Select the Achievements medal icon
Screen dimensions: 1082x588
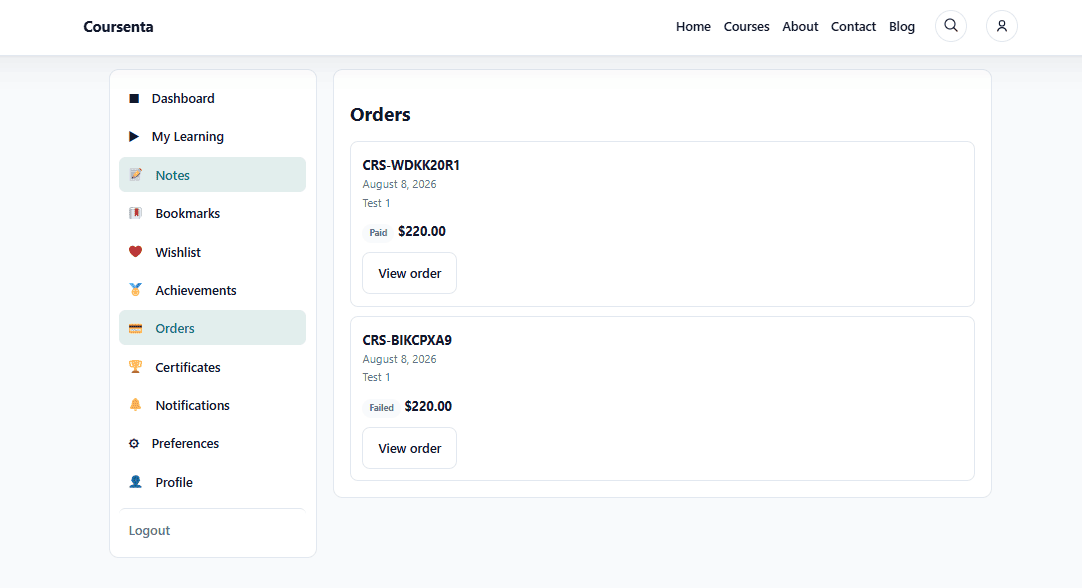[x=135, y=290]
